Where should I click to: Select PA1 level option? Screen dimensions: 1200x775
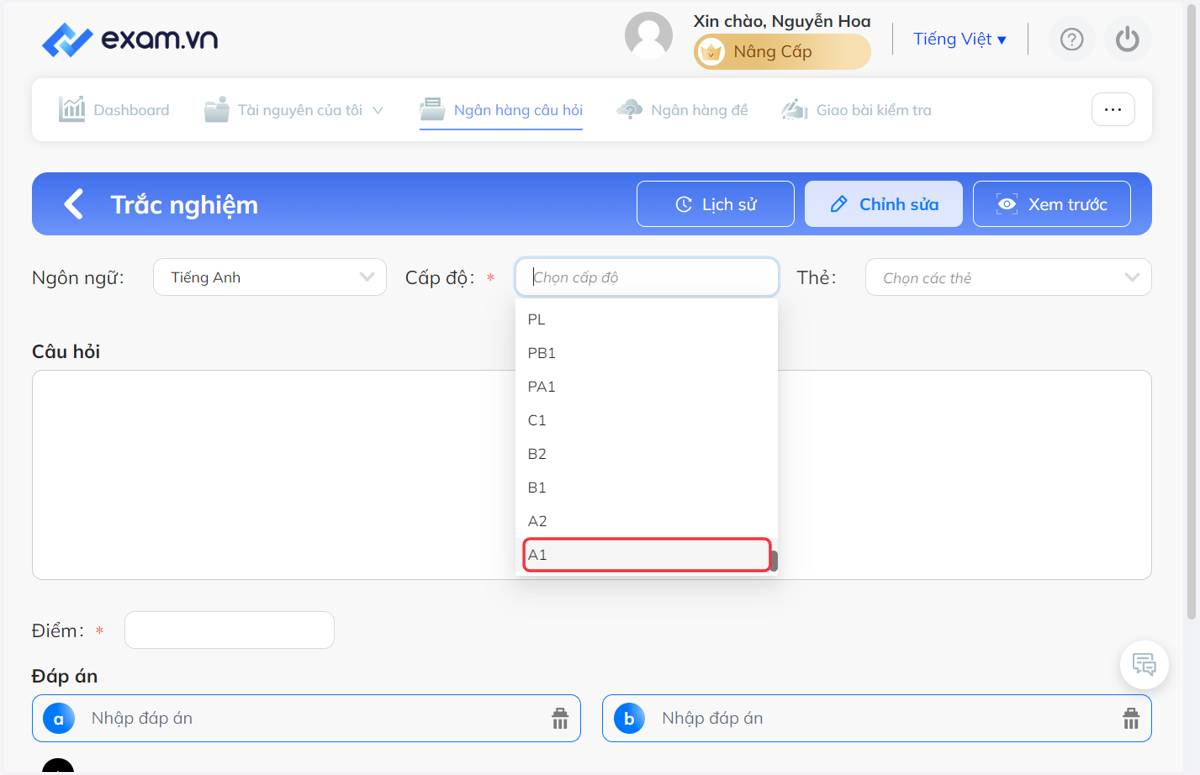tap(647, 387)
